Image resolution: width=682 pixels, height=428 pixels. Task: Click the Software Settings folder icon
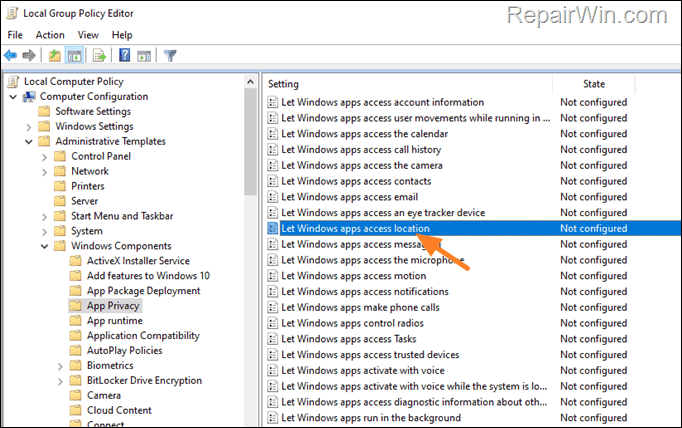44,111
